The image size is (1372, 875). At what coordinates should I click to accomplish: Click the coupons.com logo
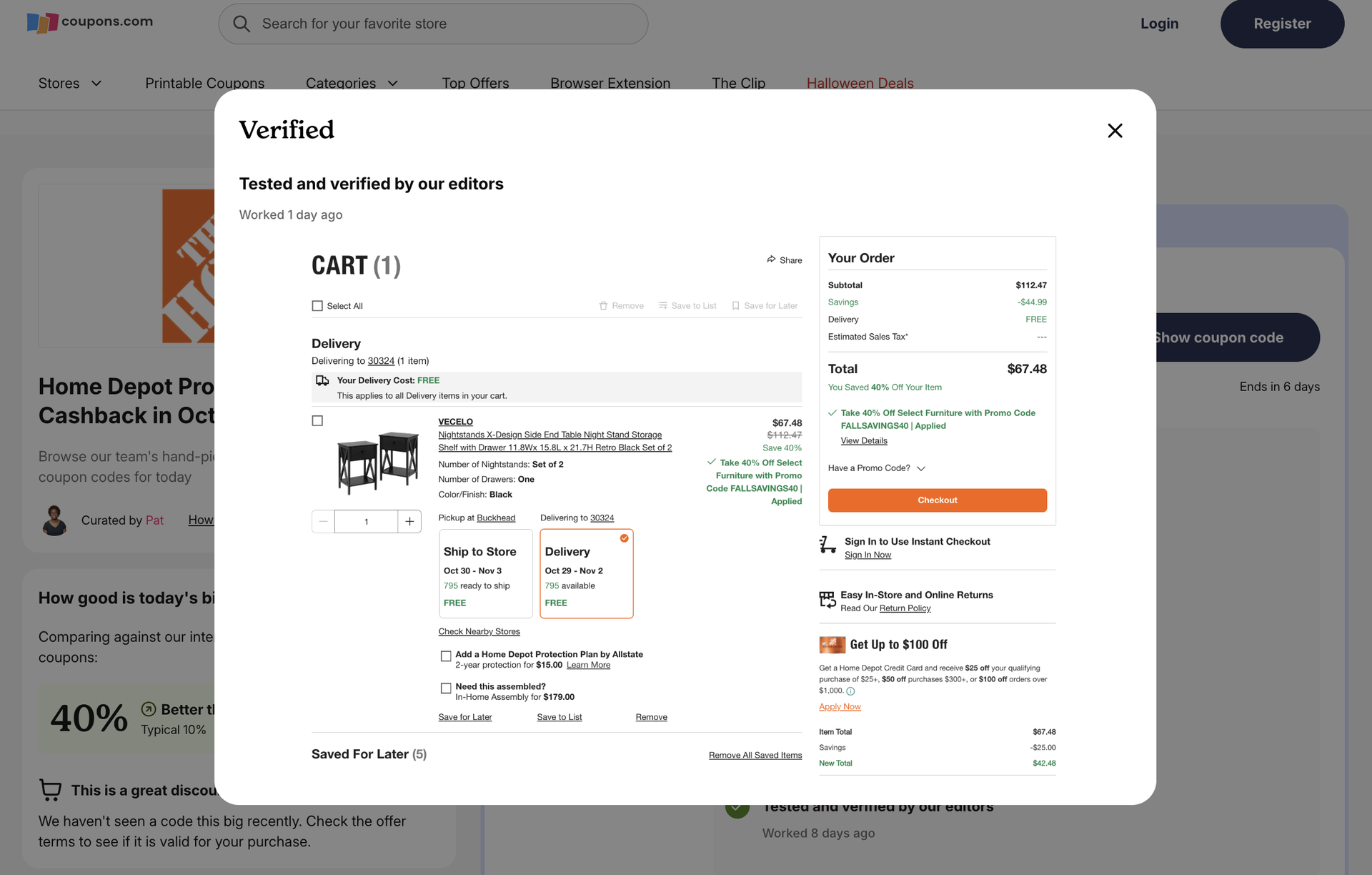(90, 22)
